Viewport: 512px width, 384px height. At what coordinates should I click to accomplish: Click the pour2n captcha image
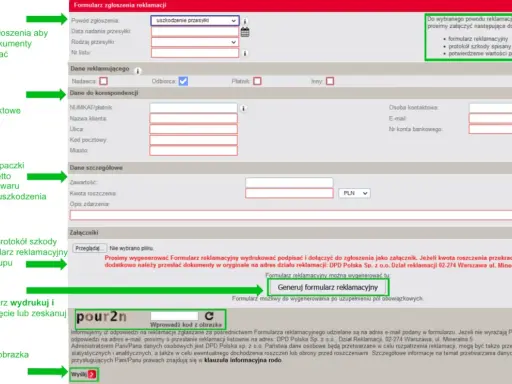(101, 317)
